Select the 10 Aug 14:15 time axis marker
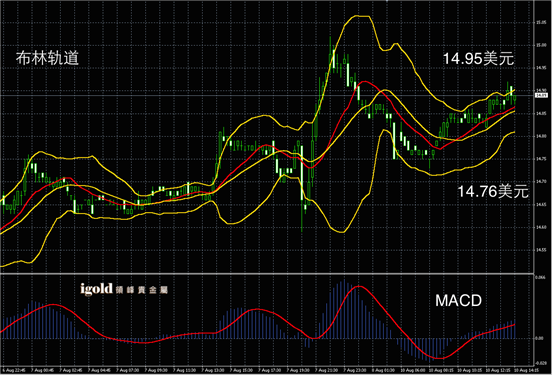This screenshot has height=375, width=552. 526,370
